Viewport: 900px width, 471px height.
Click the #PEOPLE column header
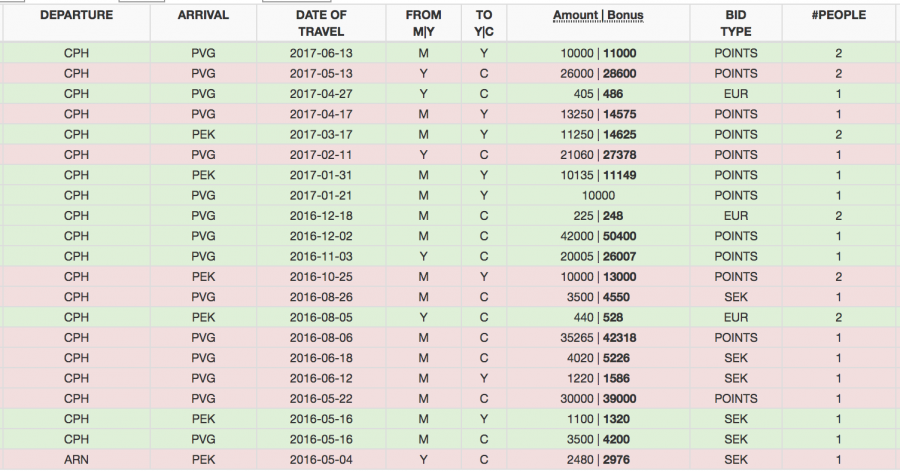click(838, 16)
